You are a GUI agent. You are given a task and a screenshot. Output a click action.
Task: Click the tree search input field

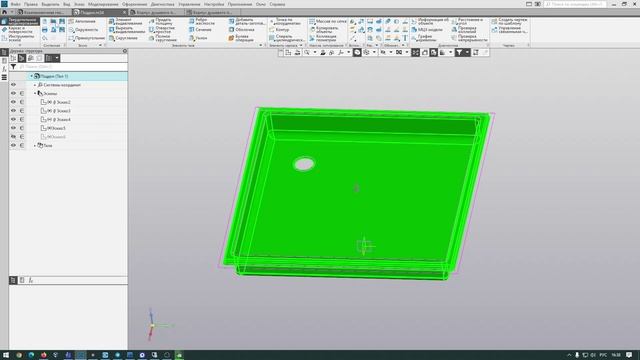coord(73,67)
